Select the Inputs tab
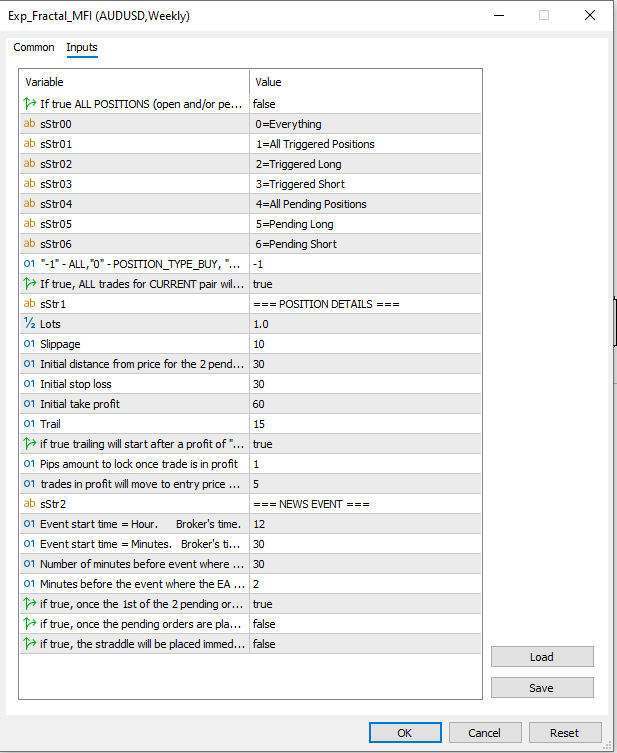The width and height of the screenshot is (617, 753). pos(82,48)
